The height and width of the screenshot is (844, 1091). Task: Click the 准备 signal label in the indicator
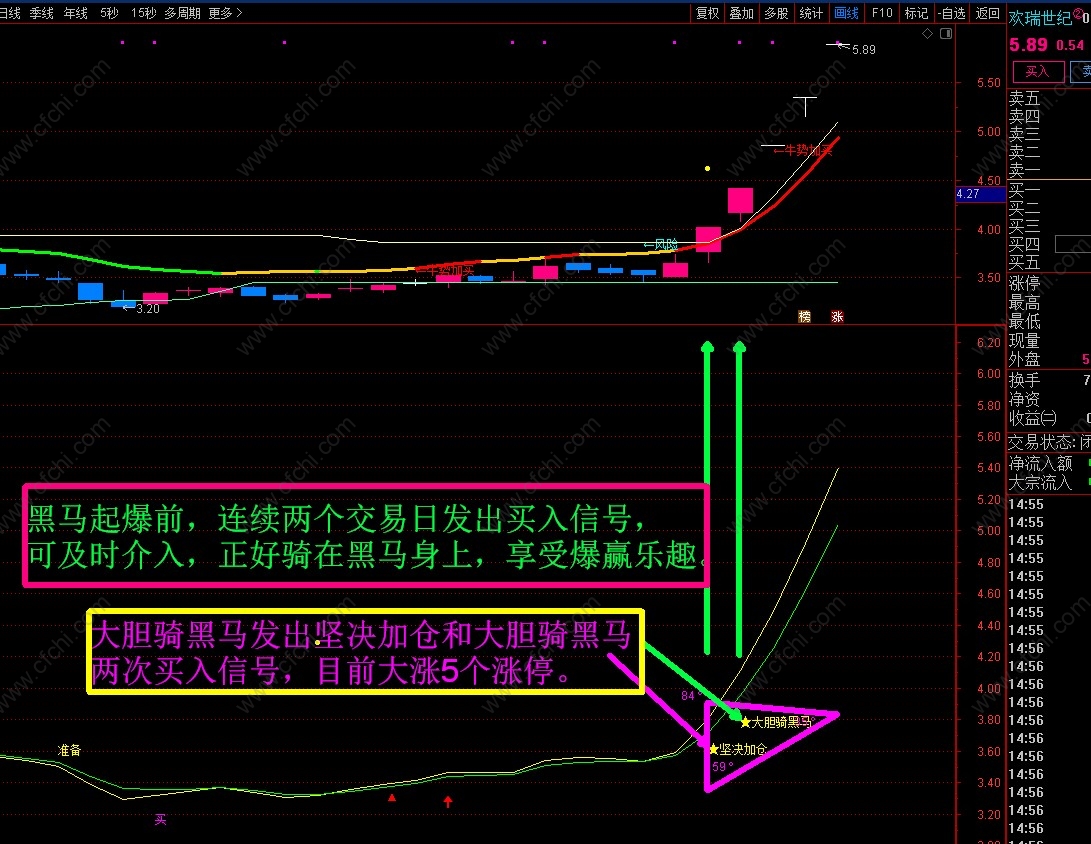69,750
